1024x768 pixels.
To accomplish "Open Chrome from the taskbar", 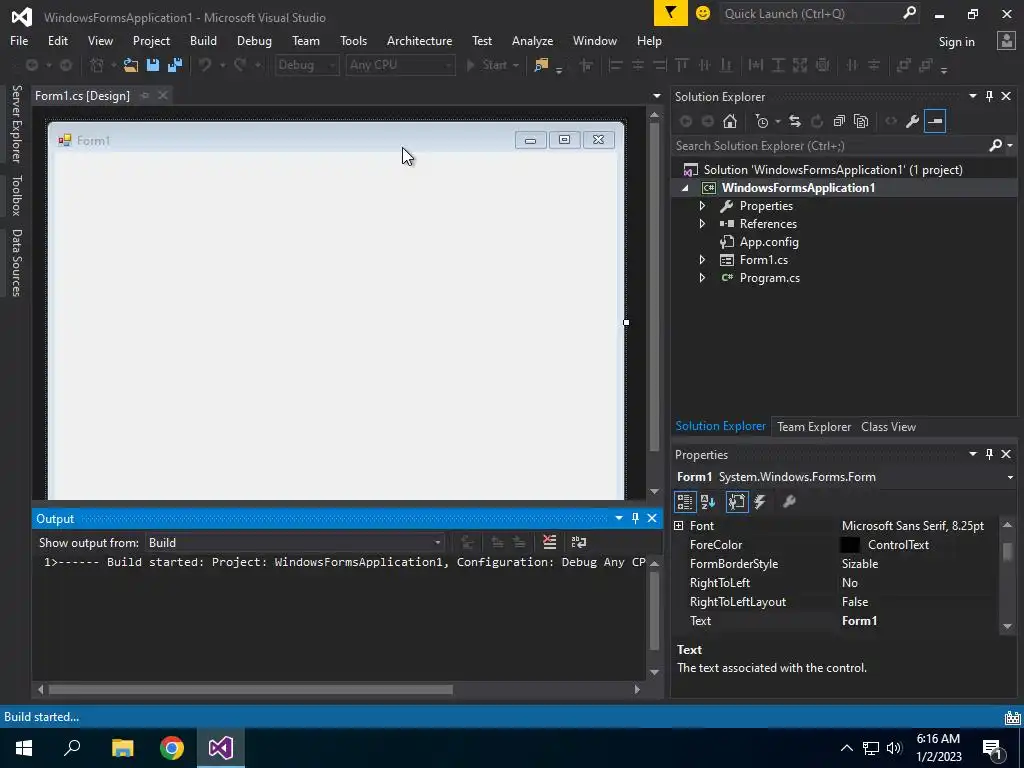I will 172,748.
